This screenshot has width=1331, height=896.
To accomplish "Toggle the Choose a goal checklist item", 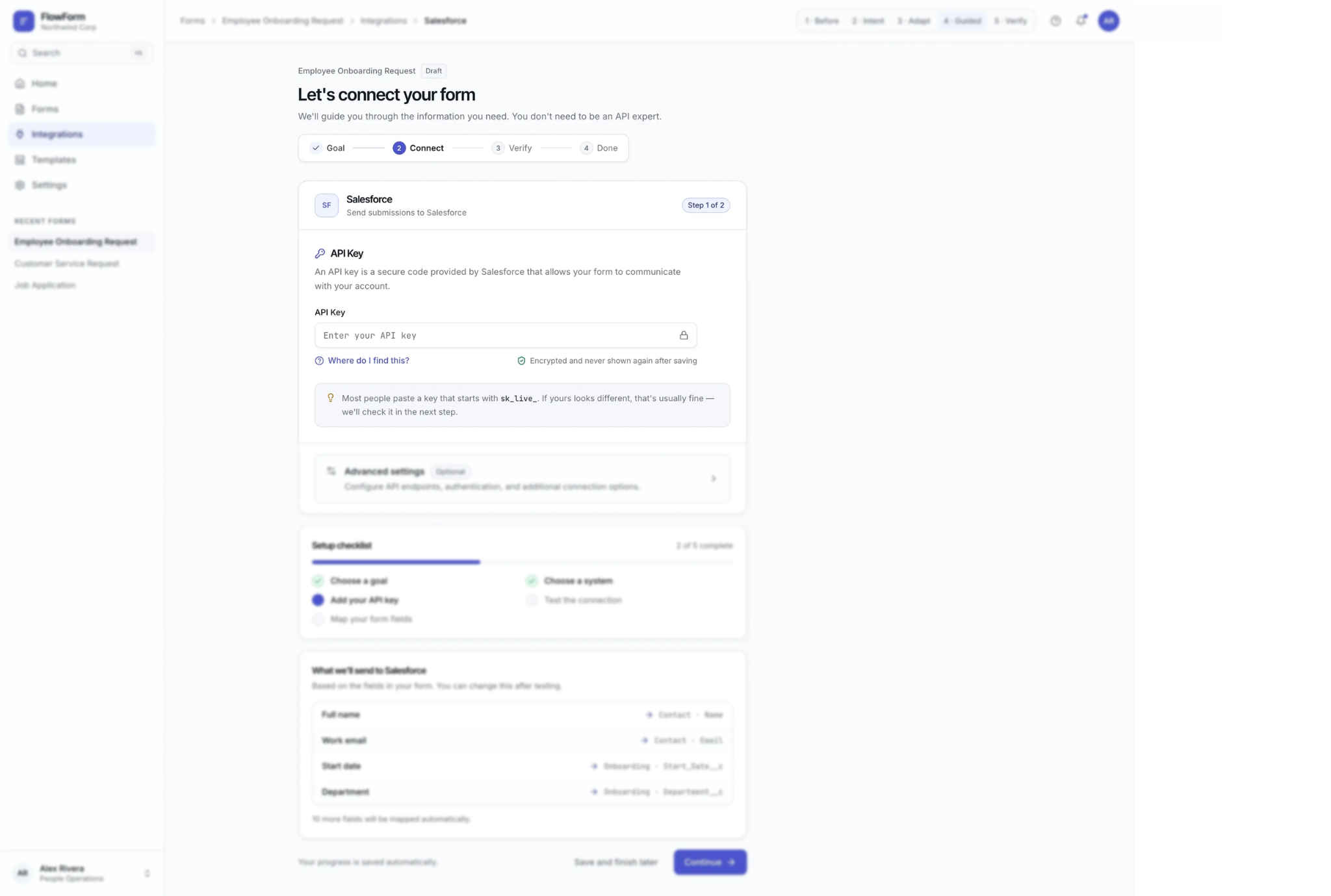I will (350, 581).
